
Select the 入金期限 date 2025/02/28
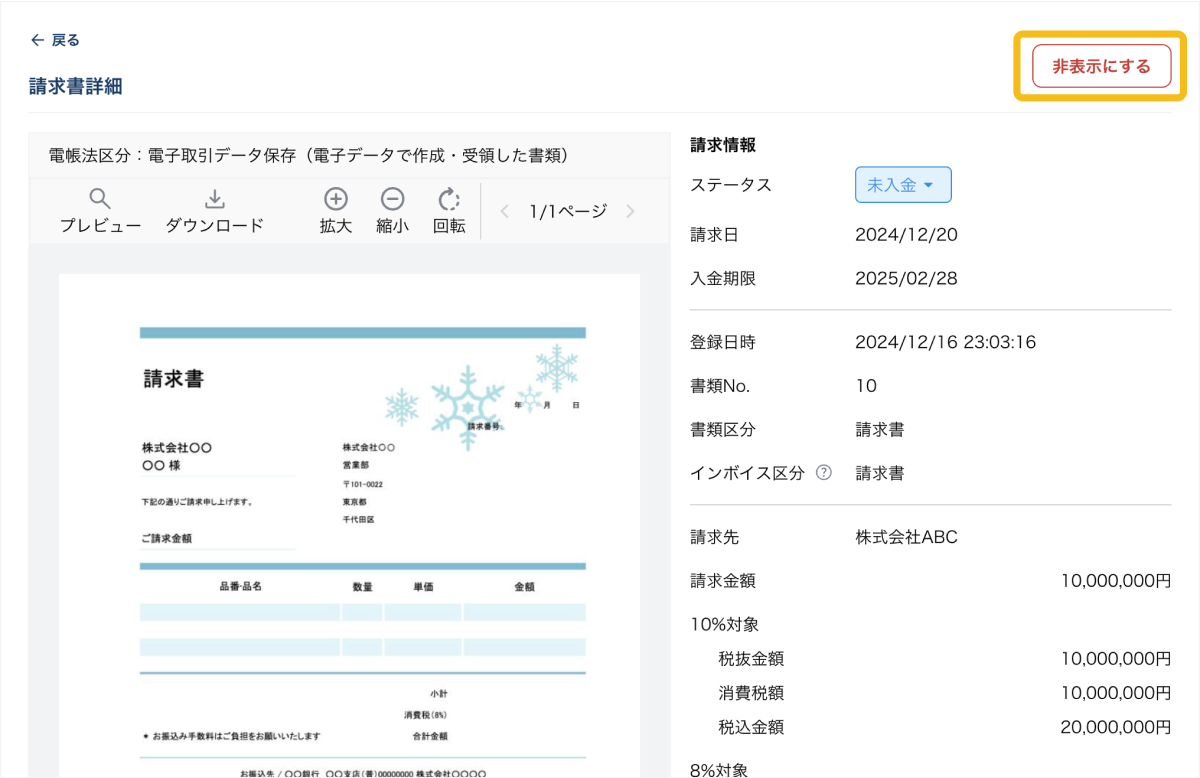(x=906, y=279)
